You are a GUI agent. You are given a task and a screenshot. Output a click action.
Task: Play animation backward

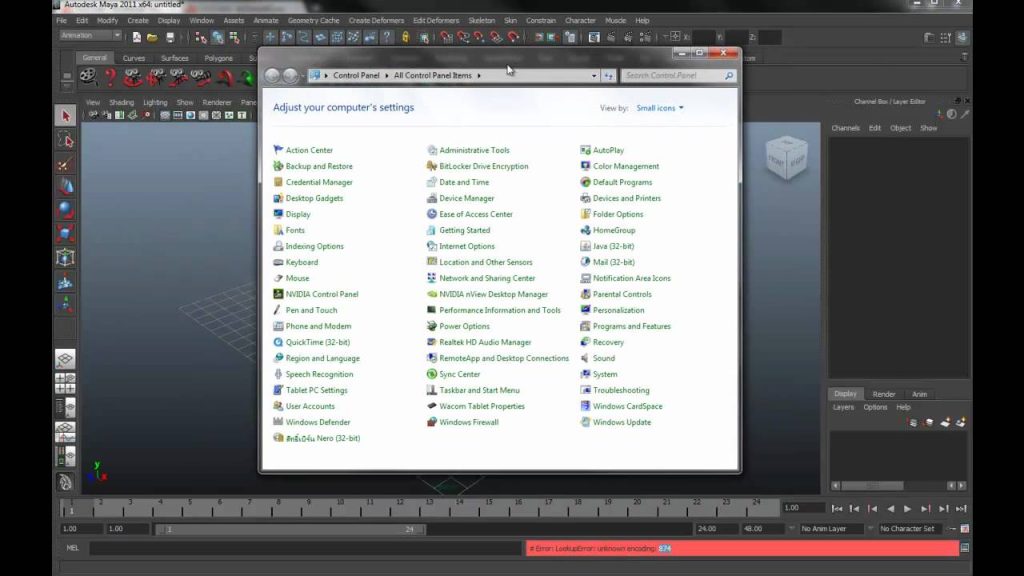click(x=890, y=509)
